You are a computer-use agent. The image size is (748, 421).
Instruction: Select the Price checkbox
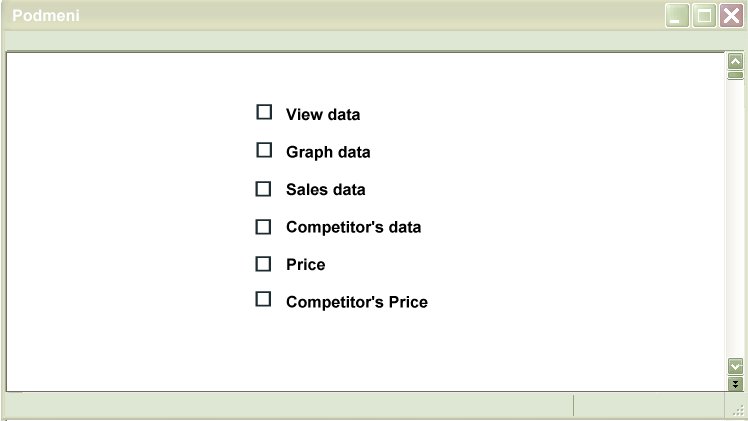tap(264, 264)
